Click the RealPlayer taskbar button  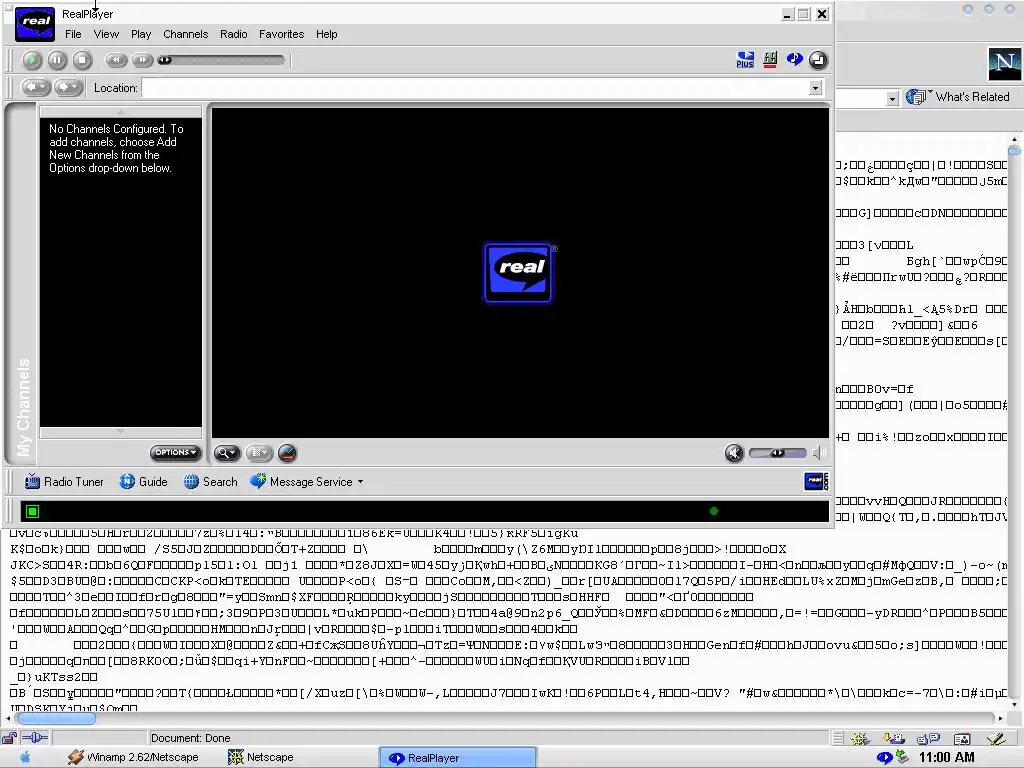click(458, 758)
